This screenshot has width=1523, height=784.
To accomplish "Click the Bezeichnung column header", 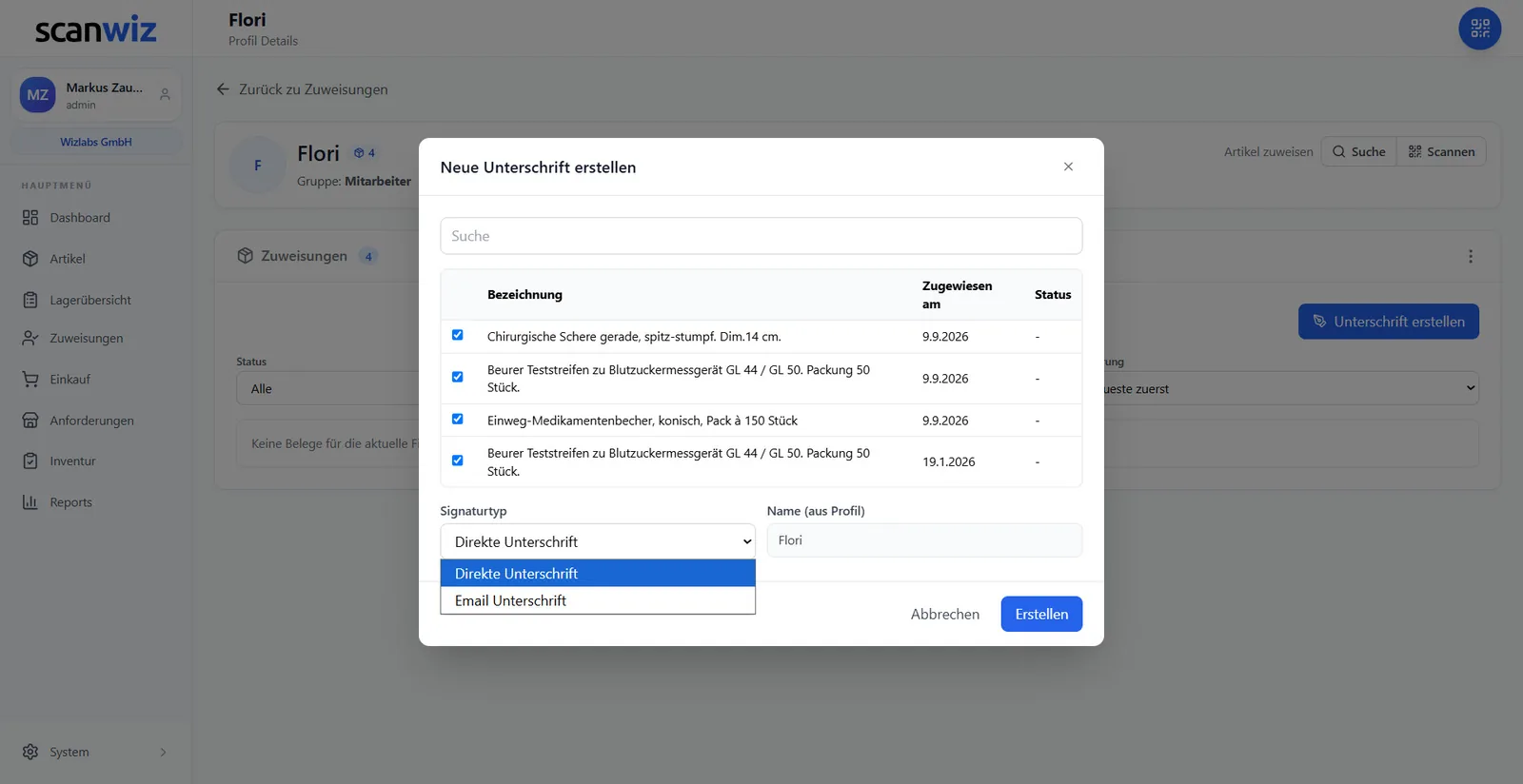I will 524,295.
